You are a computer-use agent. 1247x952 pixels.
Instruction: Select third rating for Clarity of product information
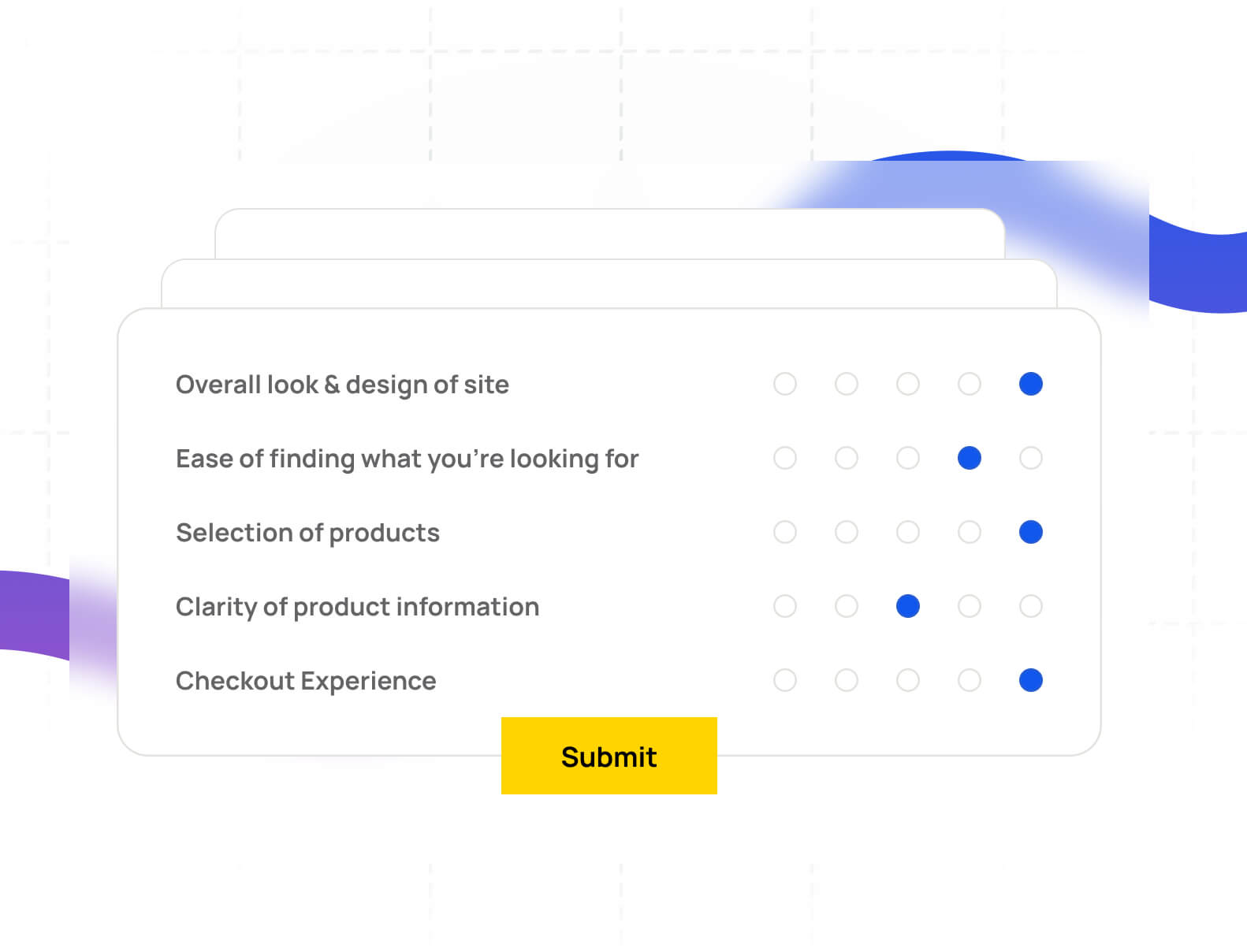(908, 606)
